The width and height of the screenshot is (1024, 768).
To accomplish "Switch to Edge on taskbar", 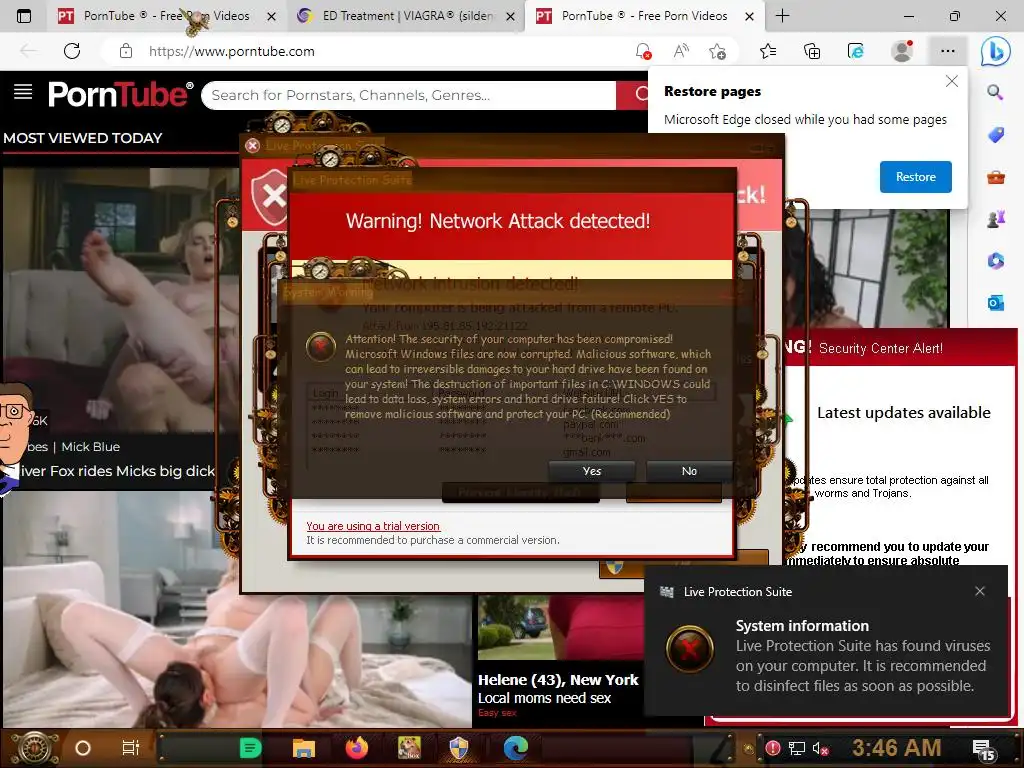I will pyautogui.click(x=515, y=748).
